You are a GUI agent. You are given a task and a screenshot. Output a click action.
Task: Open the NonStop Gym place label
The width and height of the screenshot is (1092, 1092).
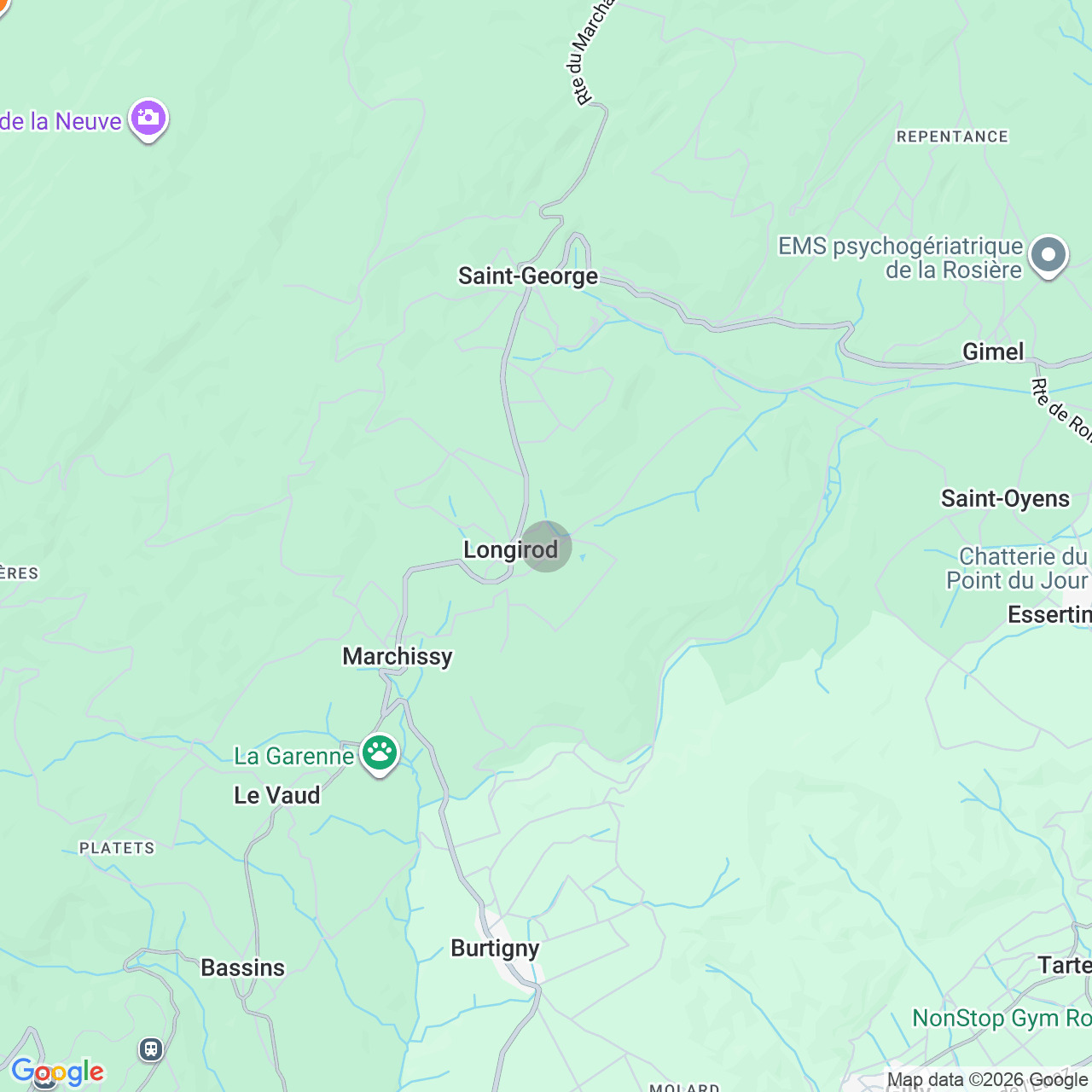(1002, 1018)
